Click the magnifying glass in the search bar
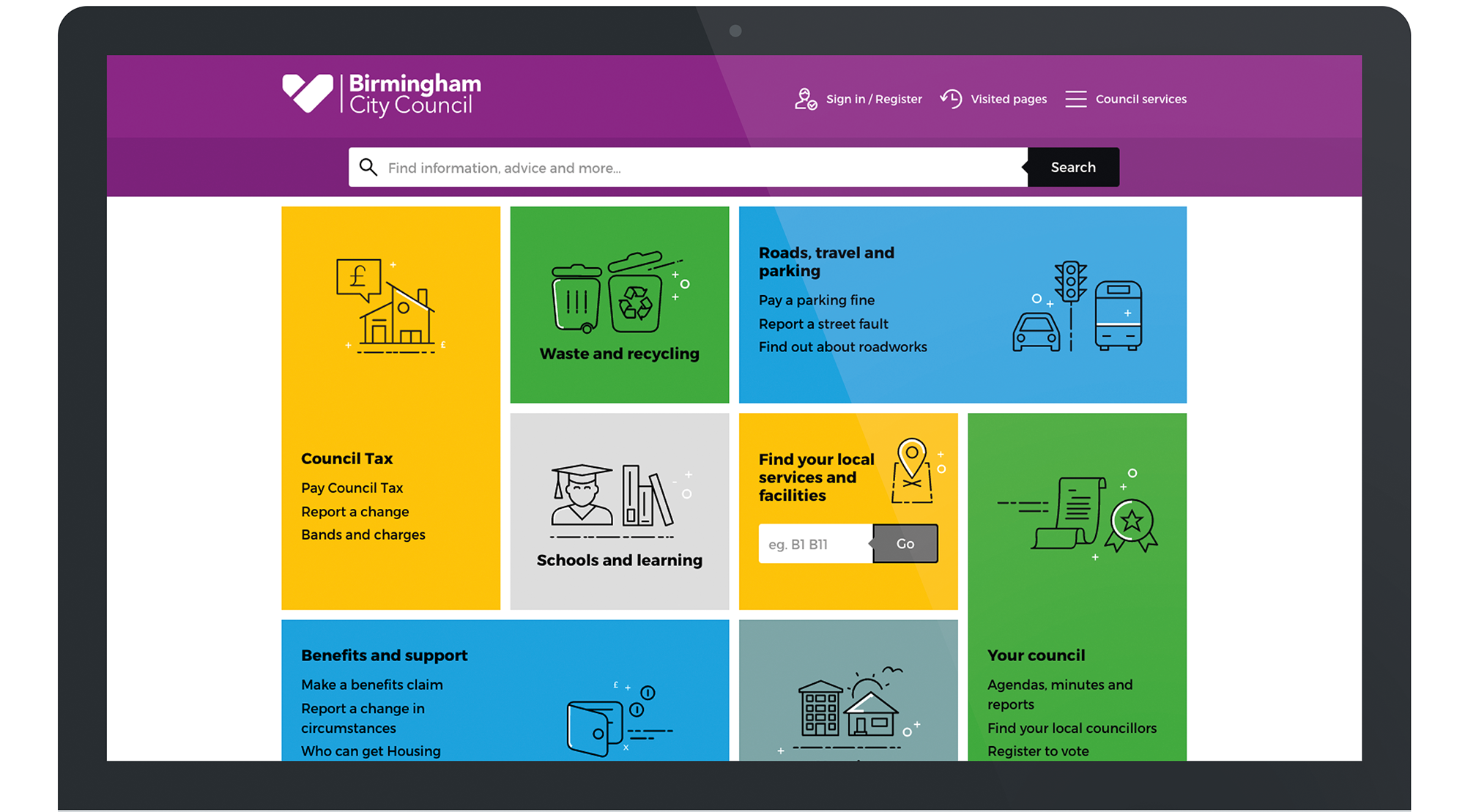 368,168
